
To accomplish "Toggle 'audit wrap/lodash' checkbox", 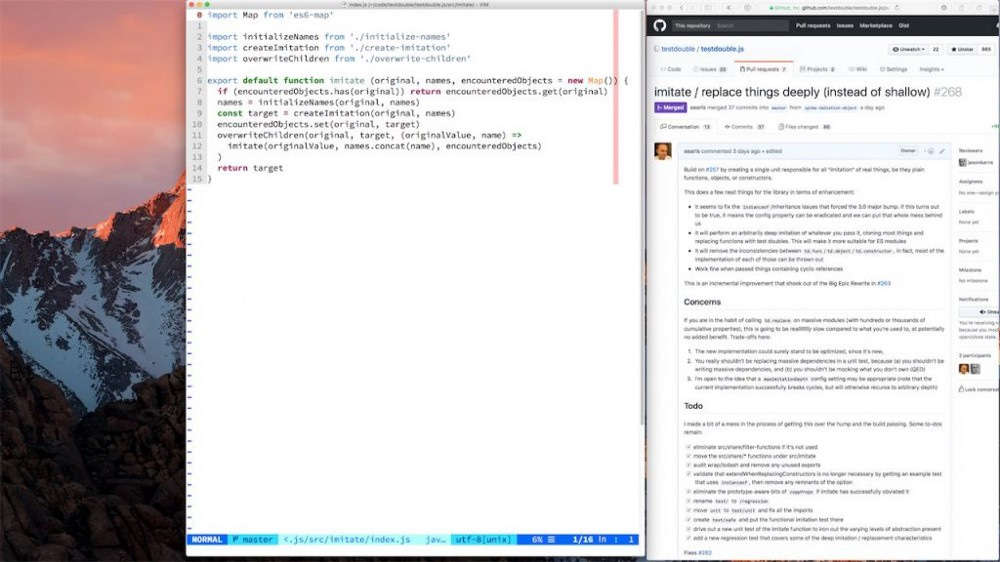I will [688, 465].
